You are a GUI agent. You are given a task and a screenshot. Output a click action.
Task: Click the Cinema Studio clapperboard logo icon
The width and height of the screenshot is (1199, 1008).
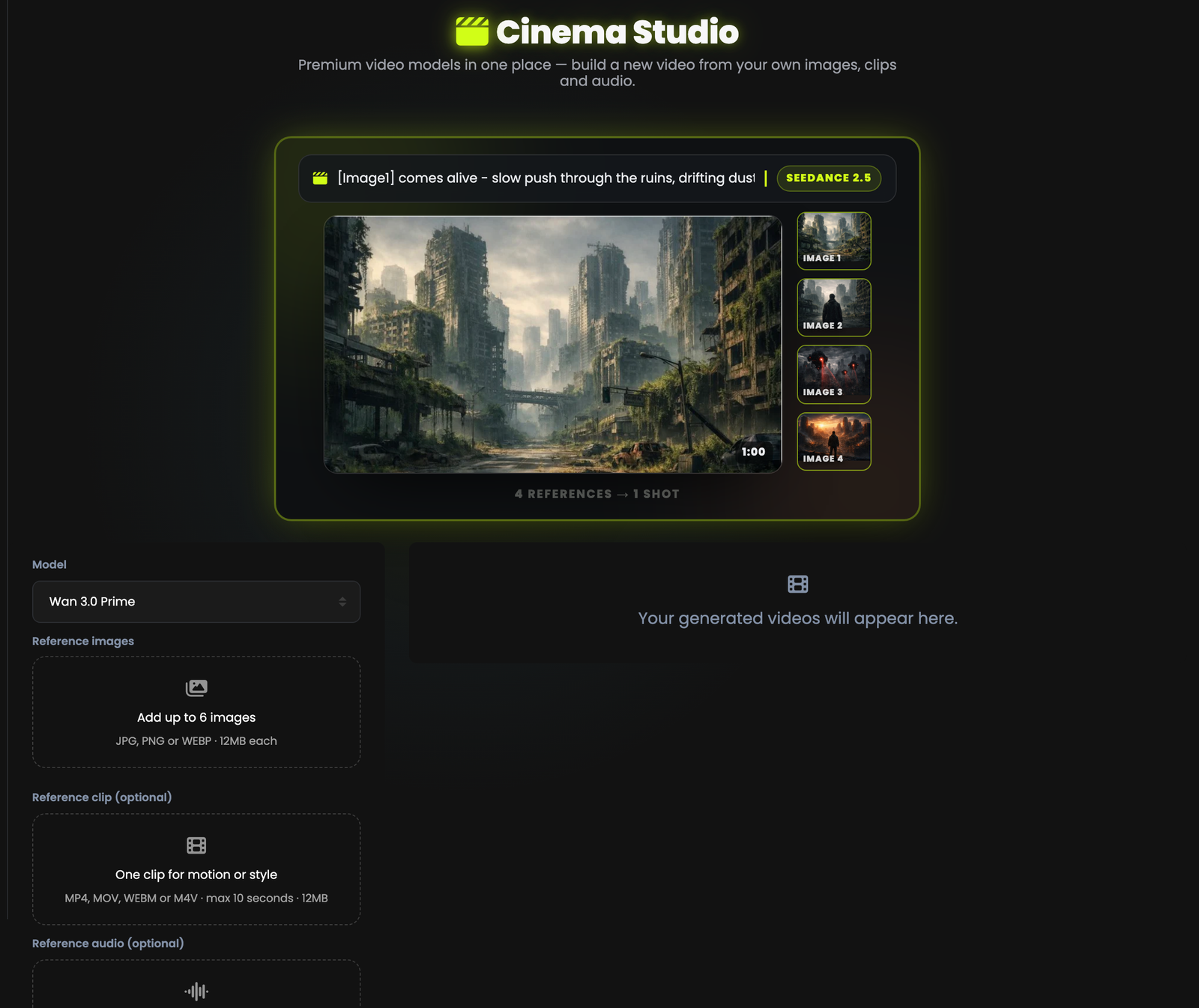click(x=472, y=31)
